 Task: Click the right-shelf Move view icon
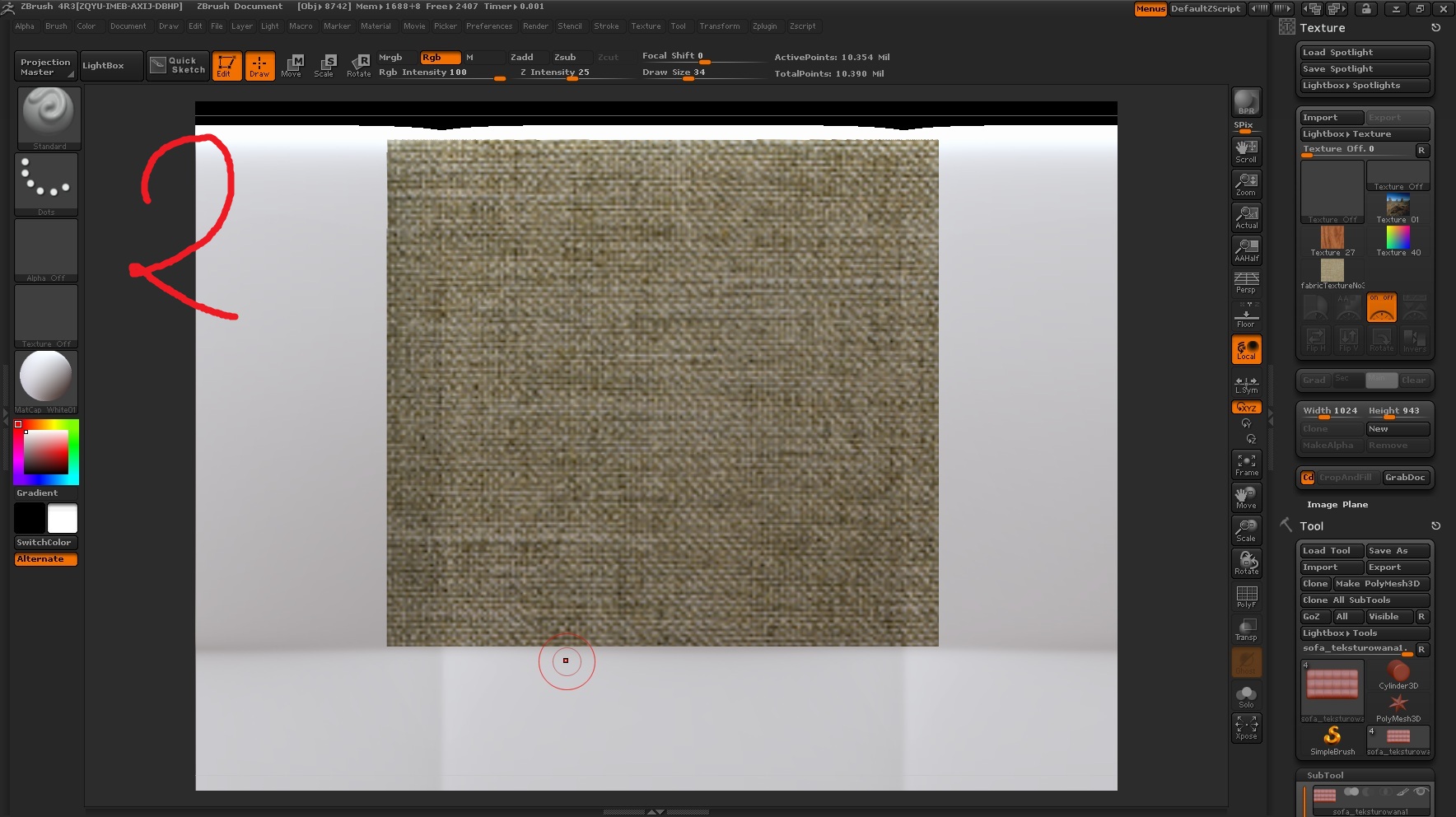(x=1247, y=497)
